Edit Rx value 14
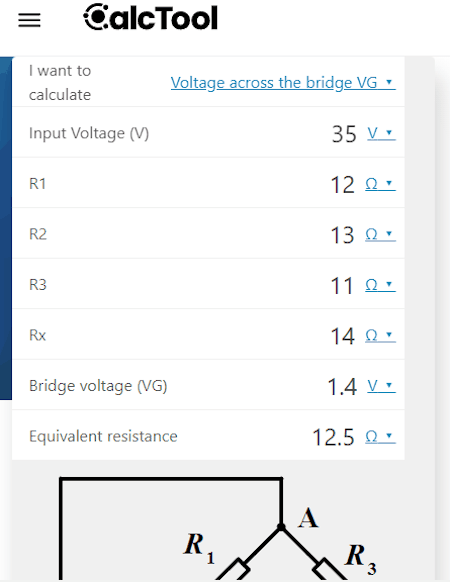This screenshot has height=582, width=450. pyautogui.click(x=342, y=336)
